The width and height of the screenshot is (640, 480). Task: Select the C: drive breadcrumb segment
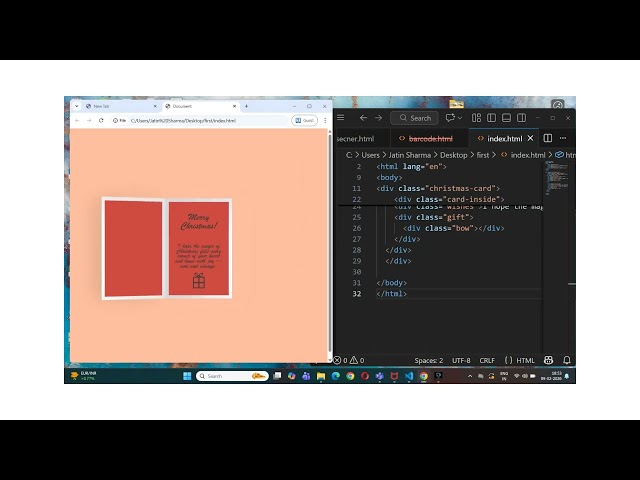[349, 155]
